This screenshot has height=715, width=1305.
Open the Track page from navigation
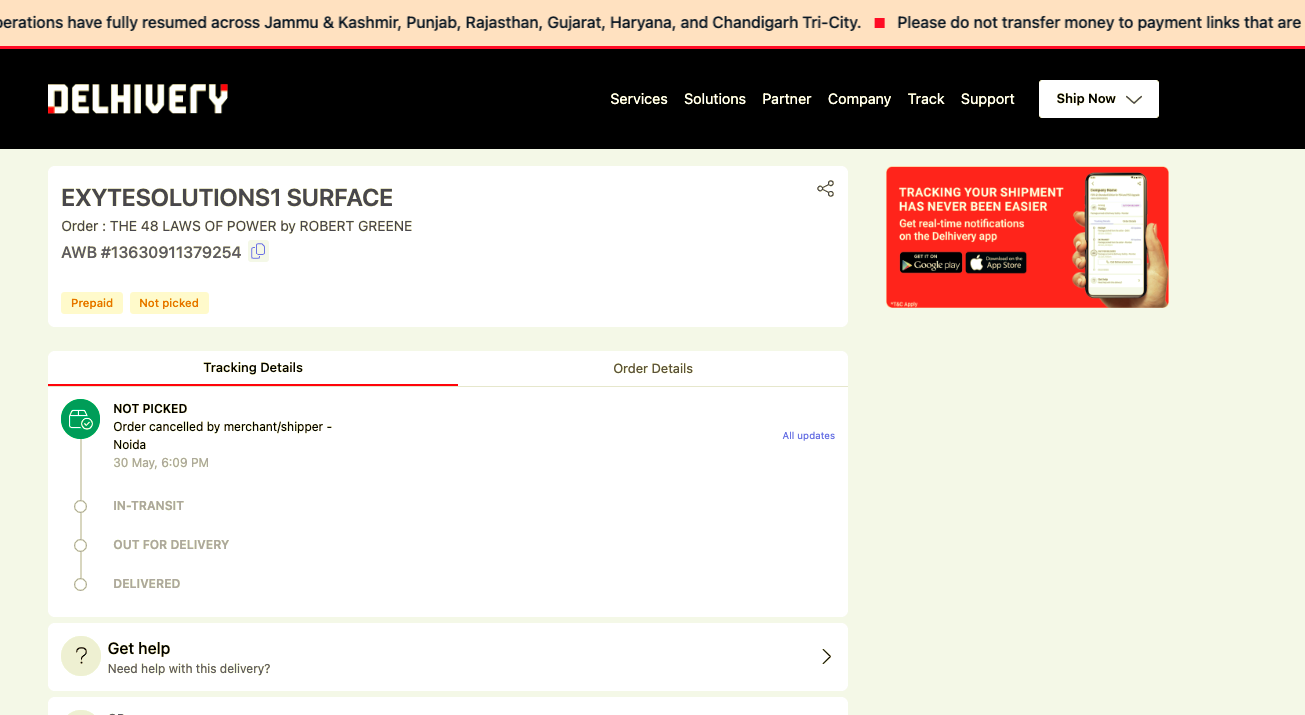coord(925,99)
